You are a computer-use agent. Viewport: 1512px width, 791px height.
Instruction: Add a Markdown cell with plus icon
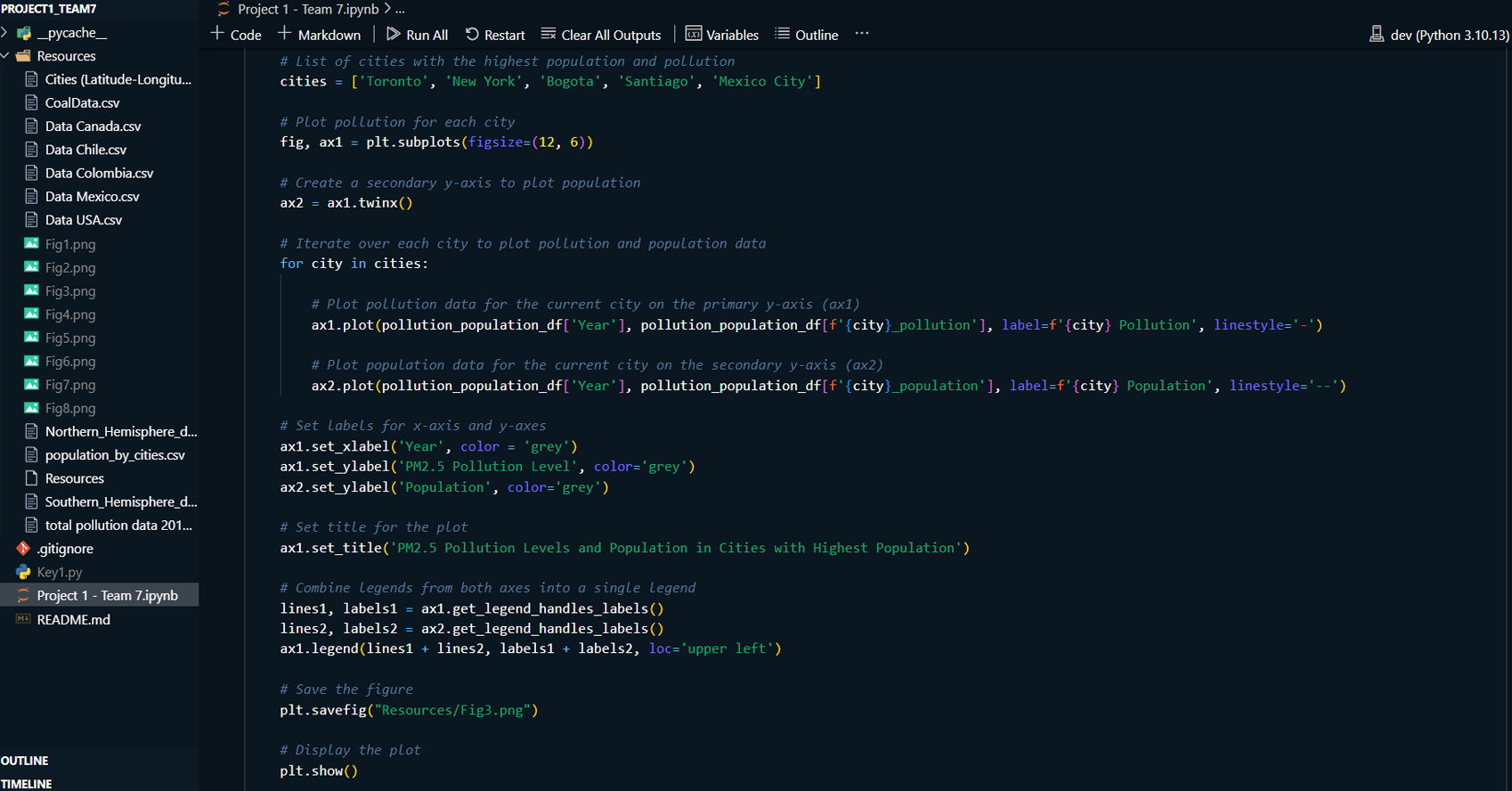(x=285, y=35)
